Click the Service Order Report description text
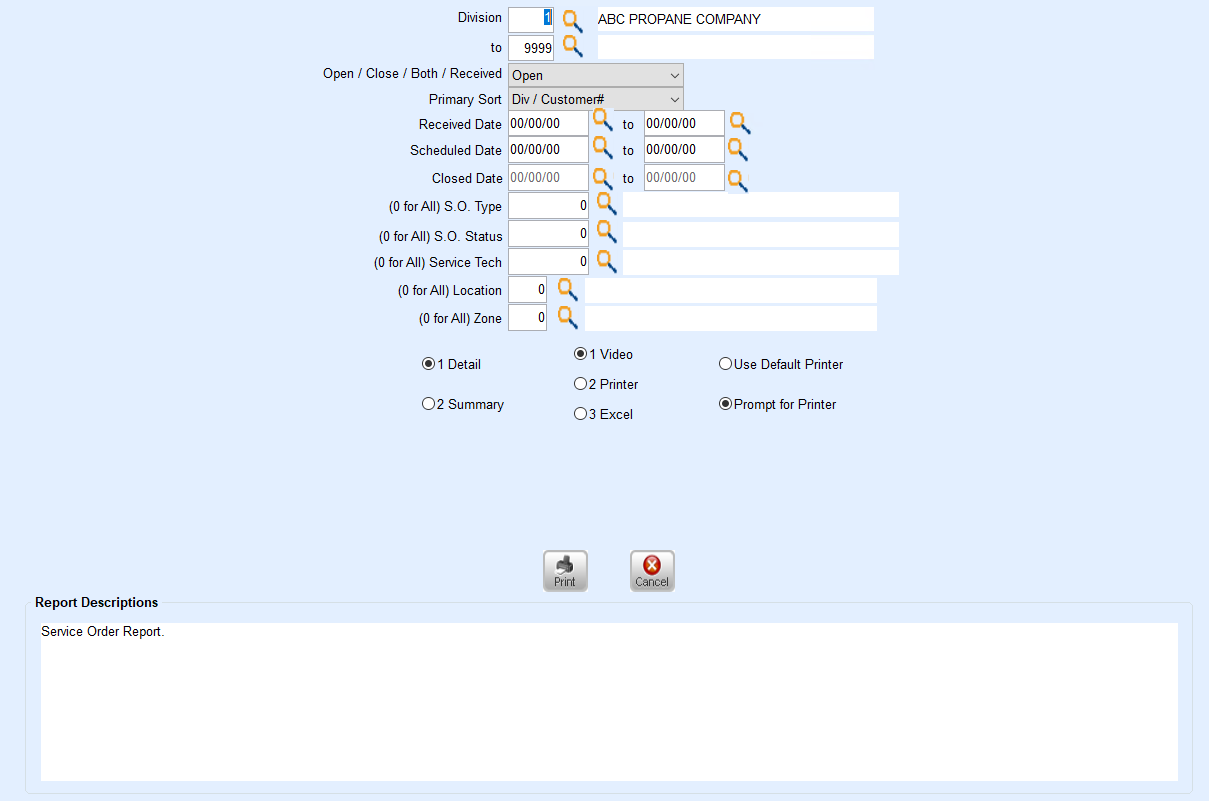The height and width of the screenshot is (801, 1209). coord(102,632)
